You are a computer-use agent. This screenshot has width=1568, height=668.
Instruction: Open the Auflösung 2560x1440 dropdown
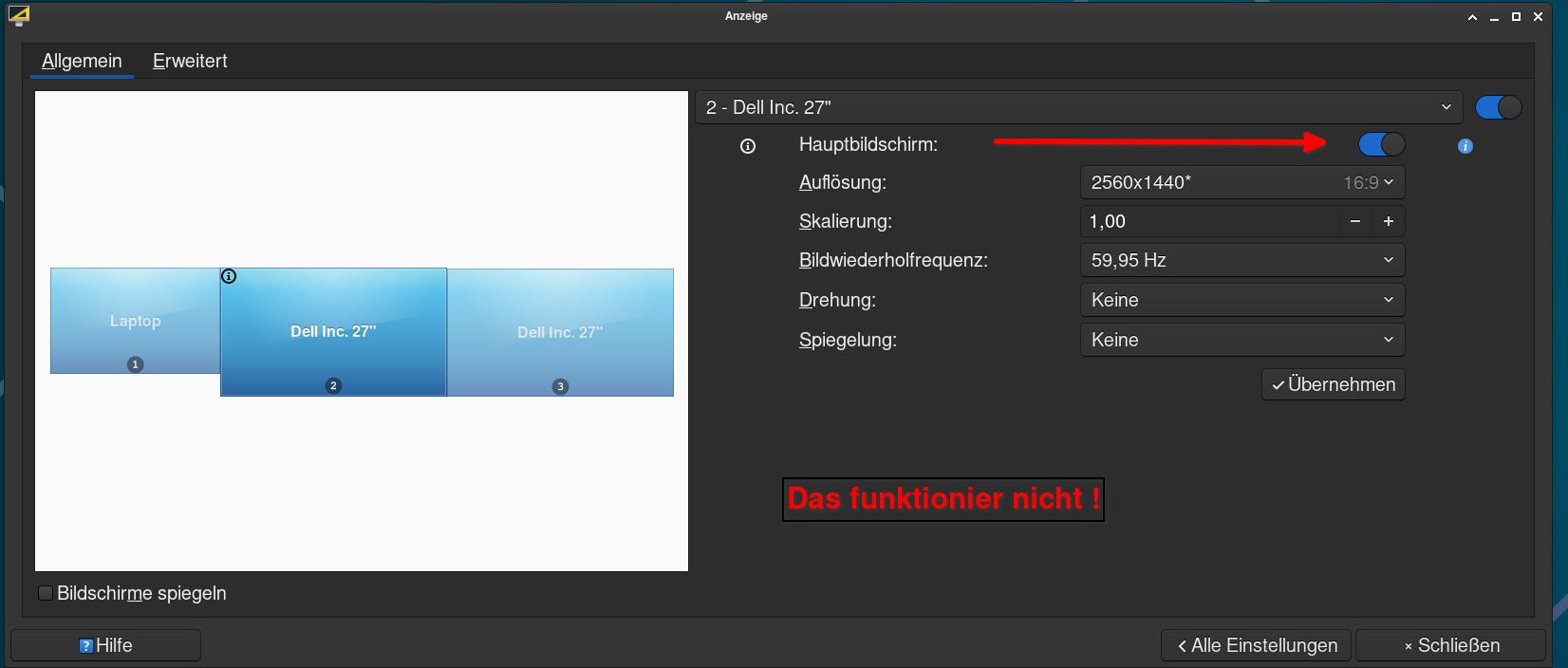1242,182
